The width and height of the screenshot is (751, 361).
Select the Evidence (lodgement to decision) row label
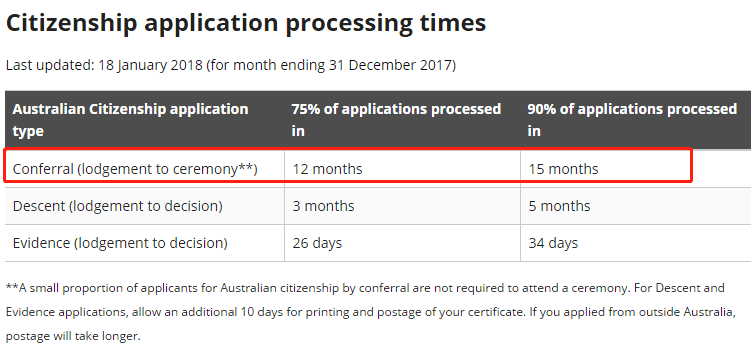click(x=120, y=243)
